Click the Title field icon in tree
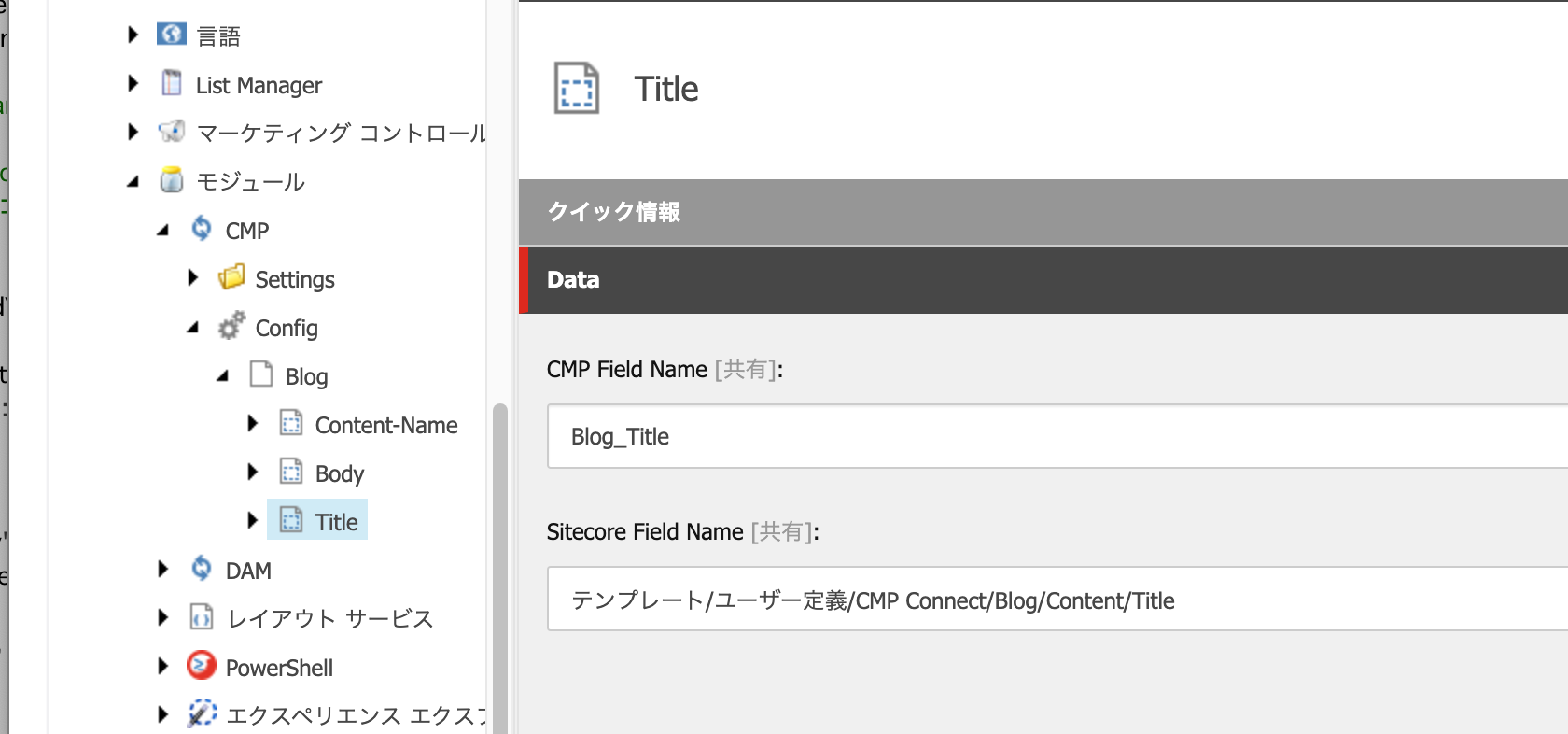 [291, 520]
